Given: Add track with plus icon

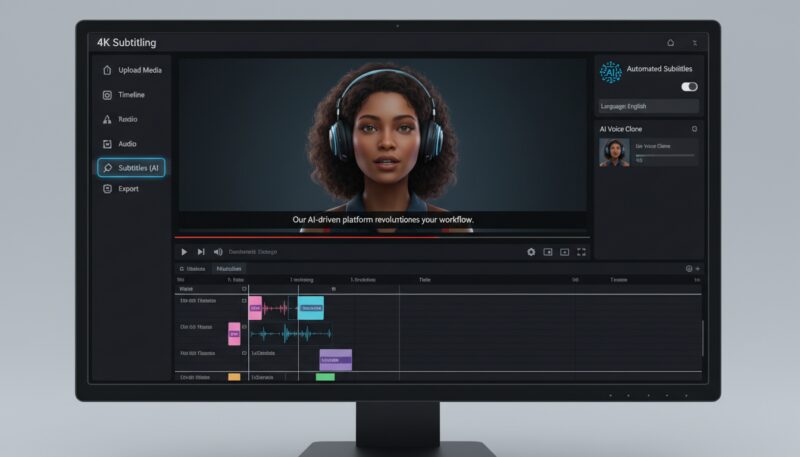Looking at the screenshot, I should pos(697,269).
